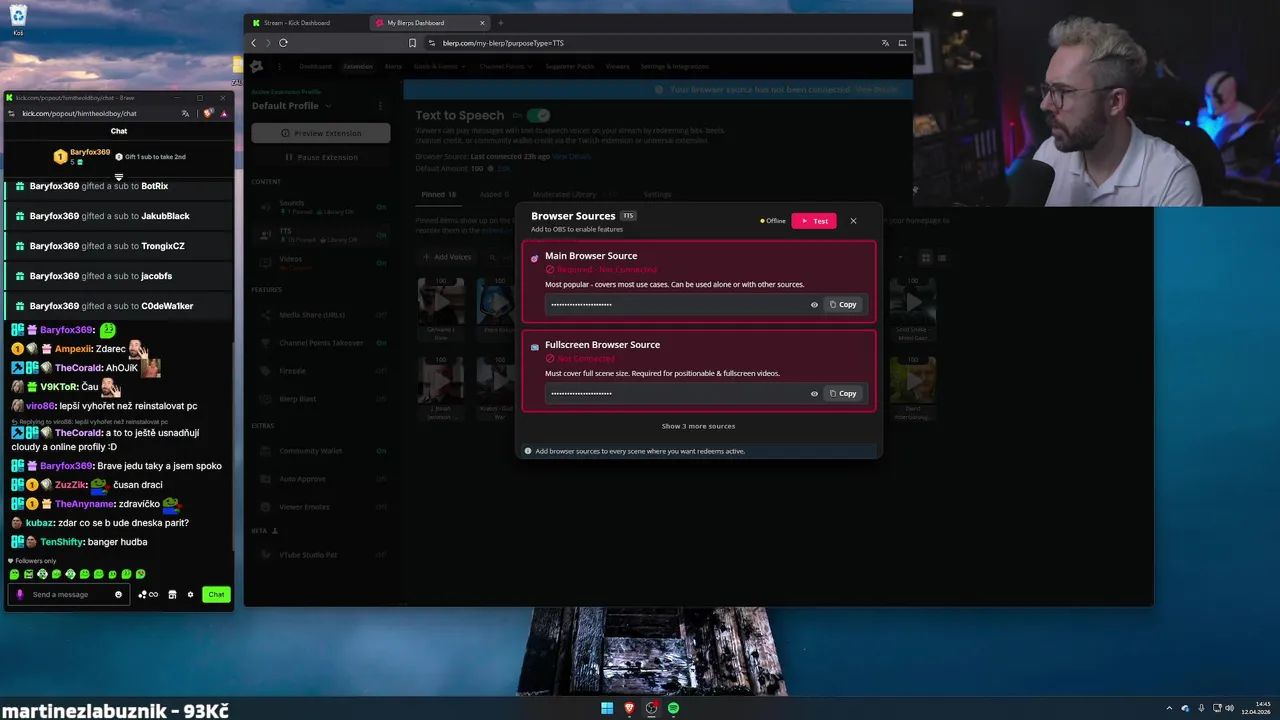Close the Browser Sources dialog
Image resolution: width=1280 pixels, height=720 pixels.
point(853,221)
